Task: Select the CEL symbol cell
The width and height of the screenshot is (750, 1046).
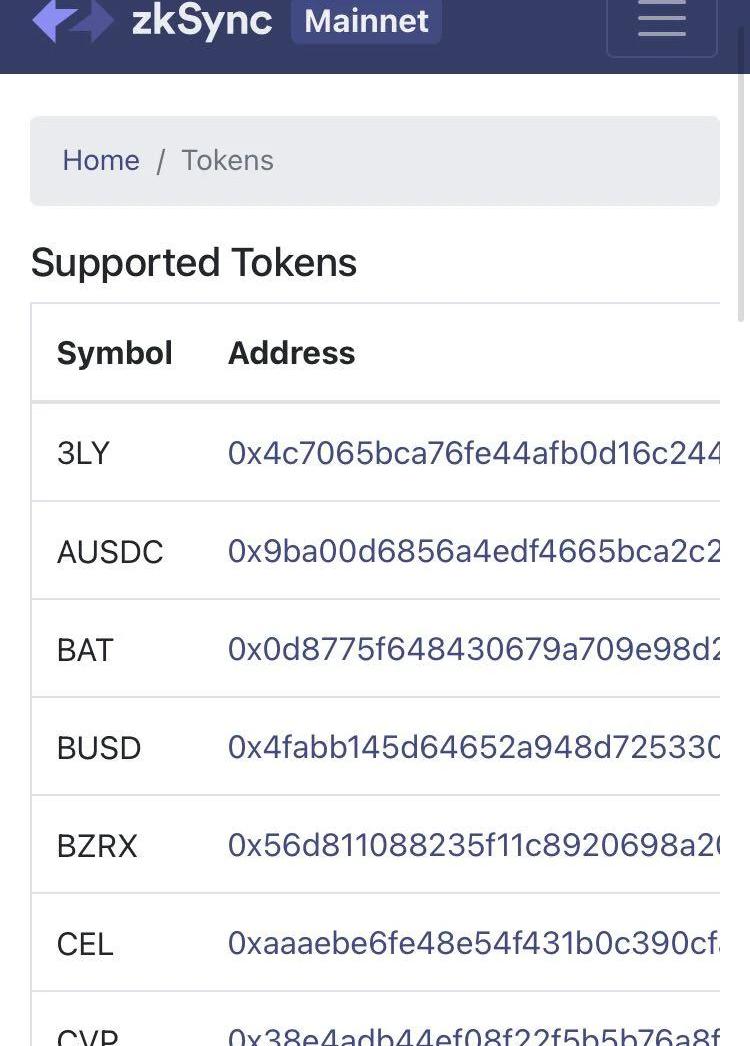Action: tap(85, 944)
